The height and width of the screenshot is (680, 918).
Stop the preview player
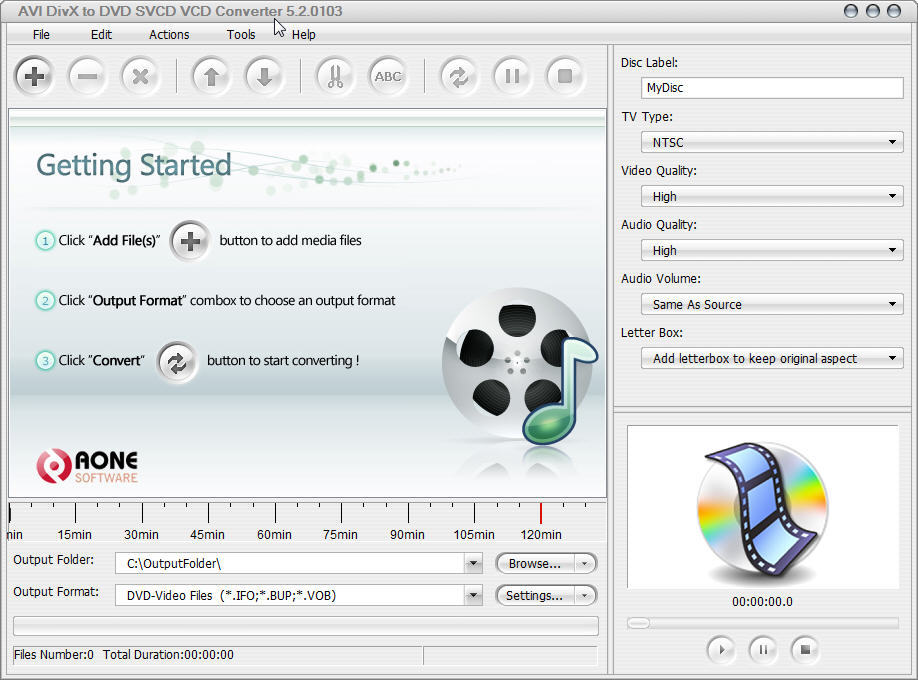[805, 650]
